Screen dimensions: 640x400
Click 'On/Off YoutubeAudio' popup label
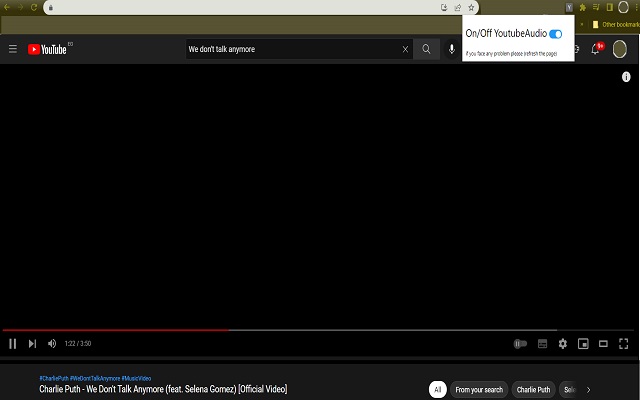[506, 33]
